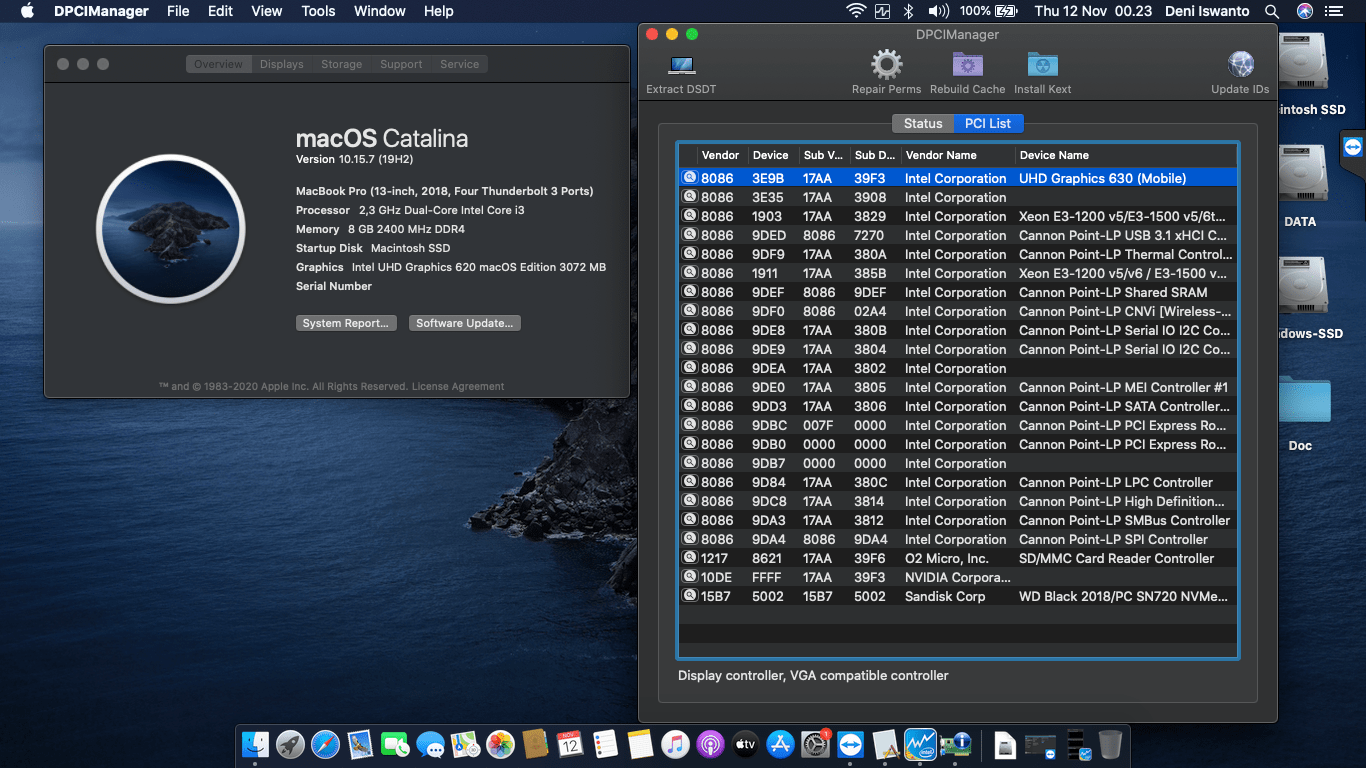The width and height of the screenshot is (1366, 768).
Task: Open System Preferences with badge in Dock
Action: pyautogui.click(x=815, y=744)
